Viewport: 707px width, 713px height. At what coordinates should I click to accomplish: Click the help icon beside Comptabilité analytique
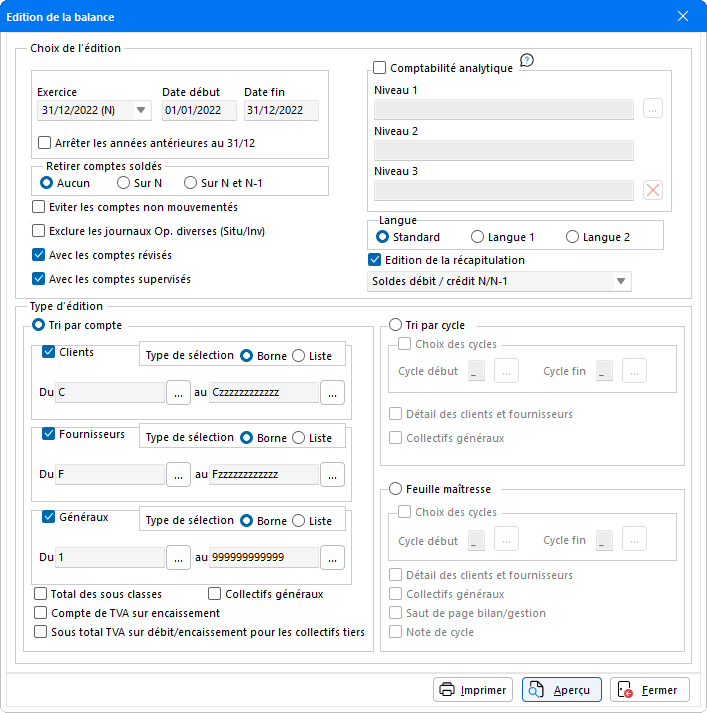pos(527,60)
